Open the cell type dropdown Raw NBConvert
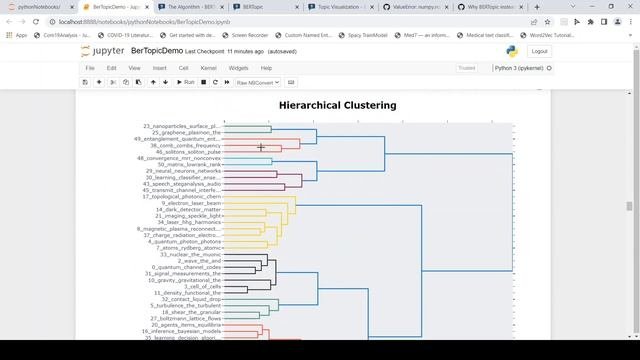Image resolution: width=640 pixels, height=360 pixels. pyautogui.click(x=258, y=82)
